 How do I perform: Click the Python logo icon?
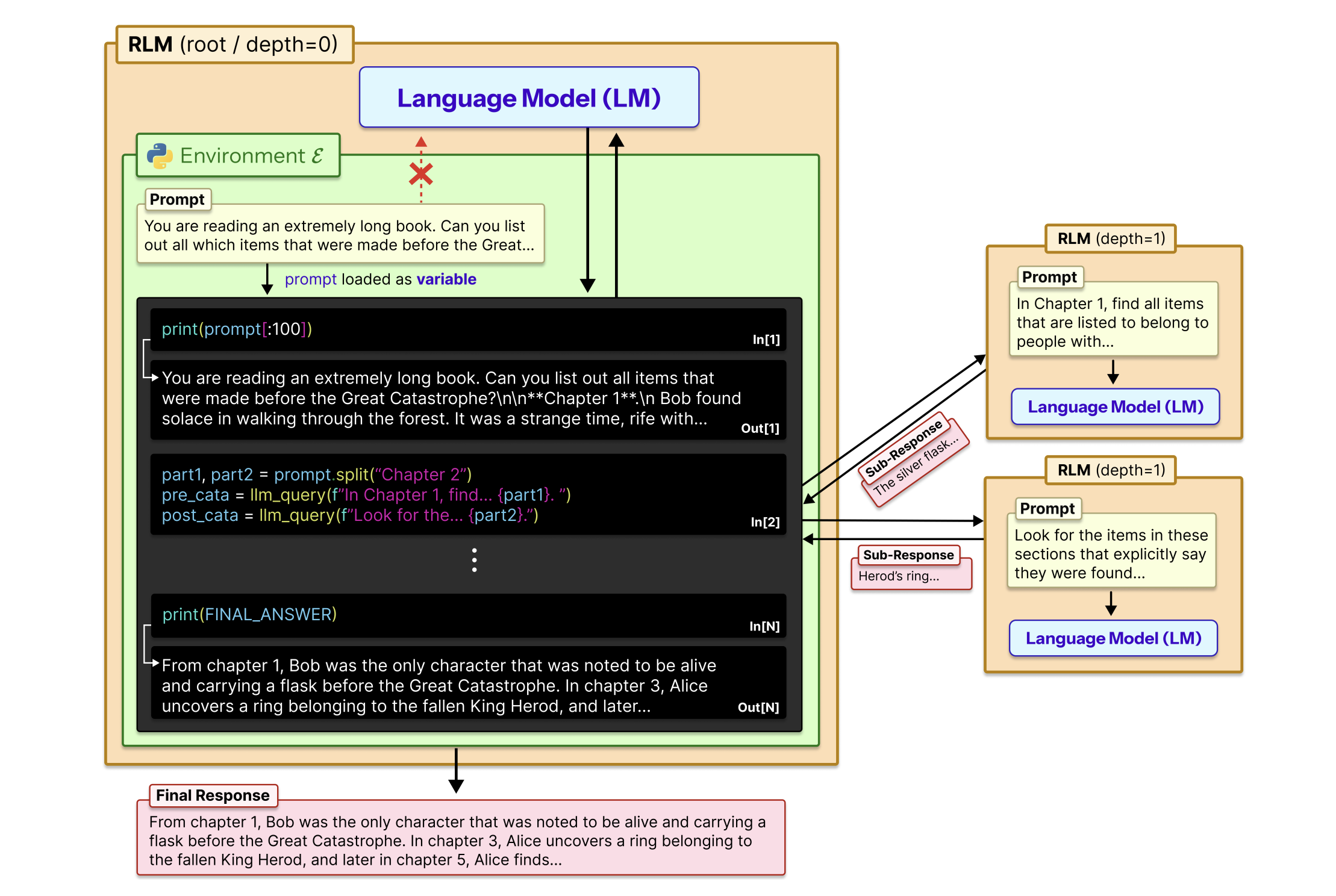[160, 156]
